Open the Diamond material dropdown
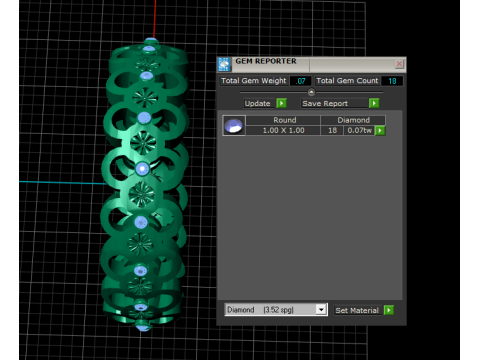 (x=321, y=310)
